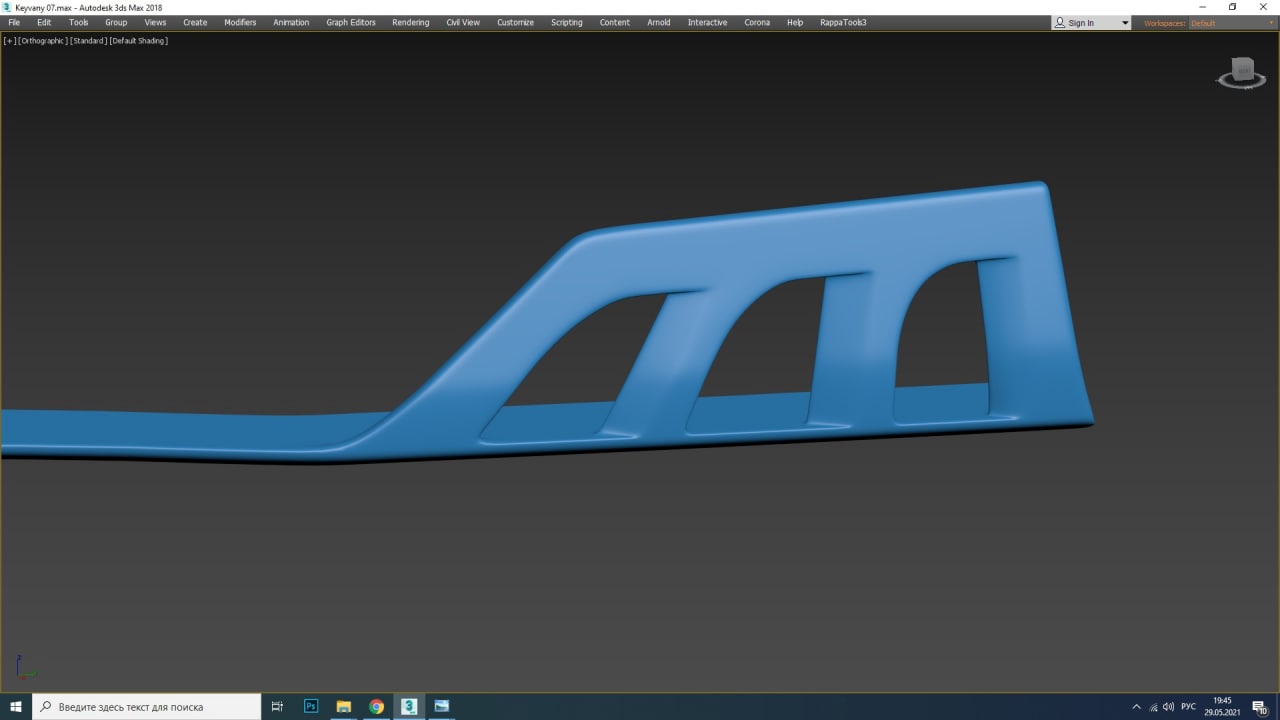The width and height of the screenshot is (1280, 720).
Task: Click the Default Shading viewport label
Action: click(x=139, y=41)
